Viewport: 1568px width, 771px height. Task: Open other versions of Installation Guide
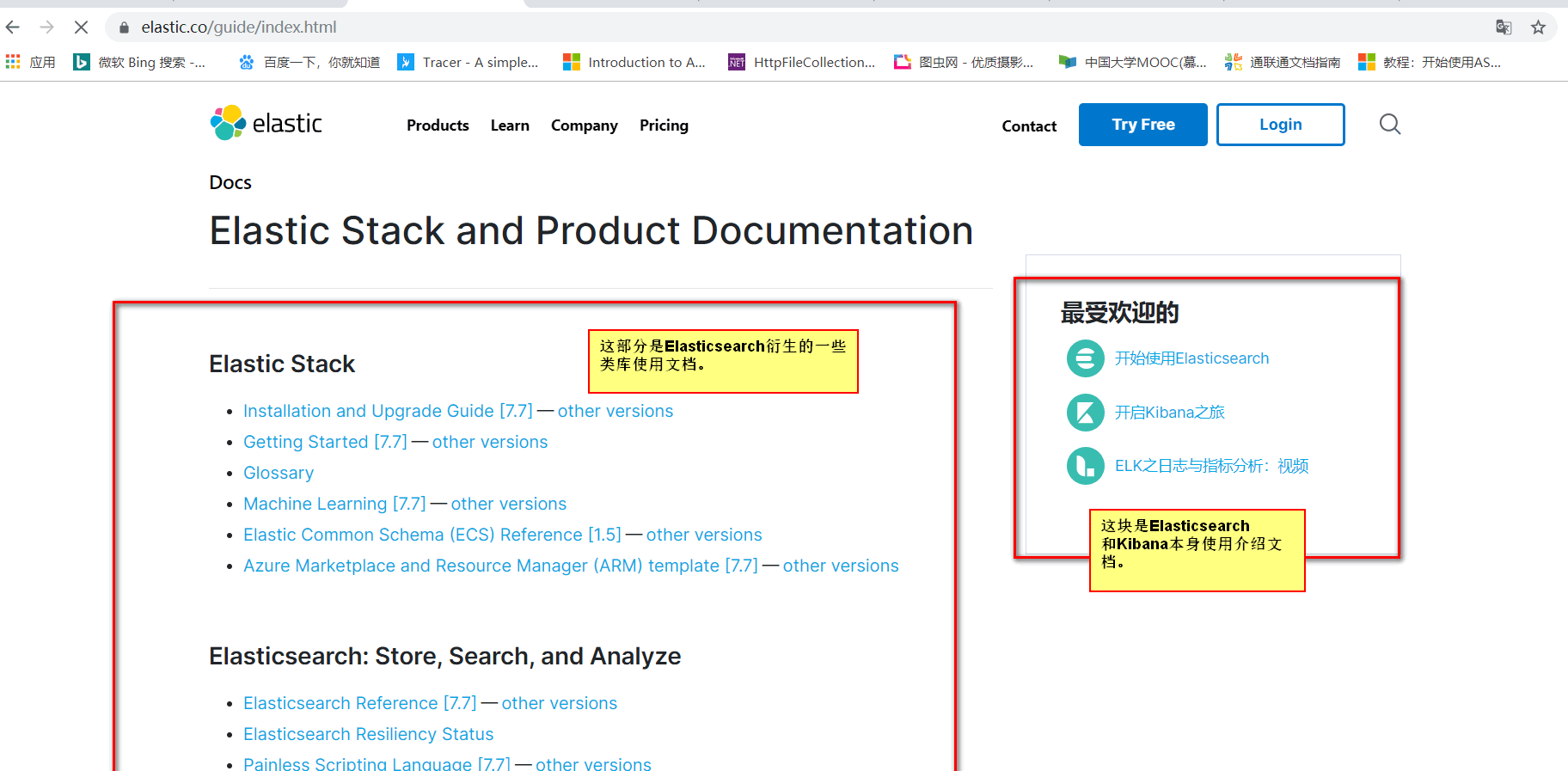616,411
